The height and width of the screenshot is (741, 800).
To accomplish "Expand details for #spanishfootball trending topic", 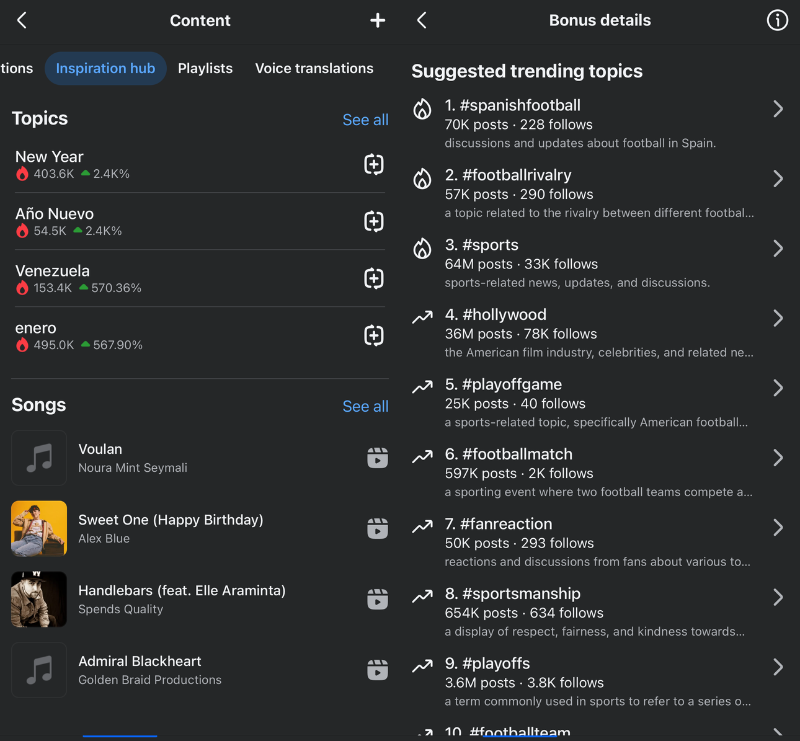I will (x=778, y=109).
